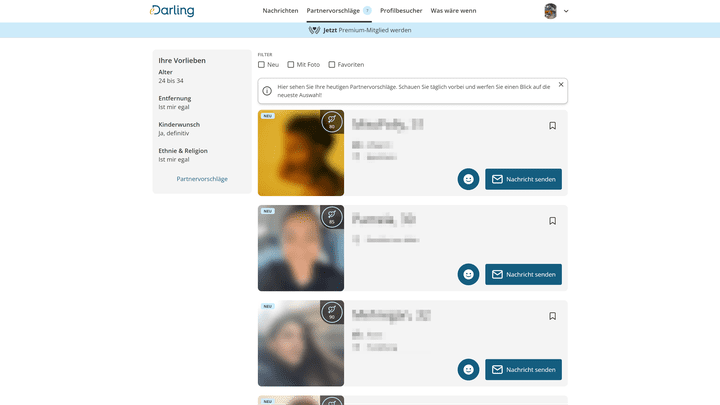Enable the Favoriten filter checkbox
720x405 pixels.
point(332,65)
